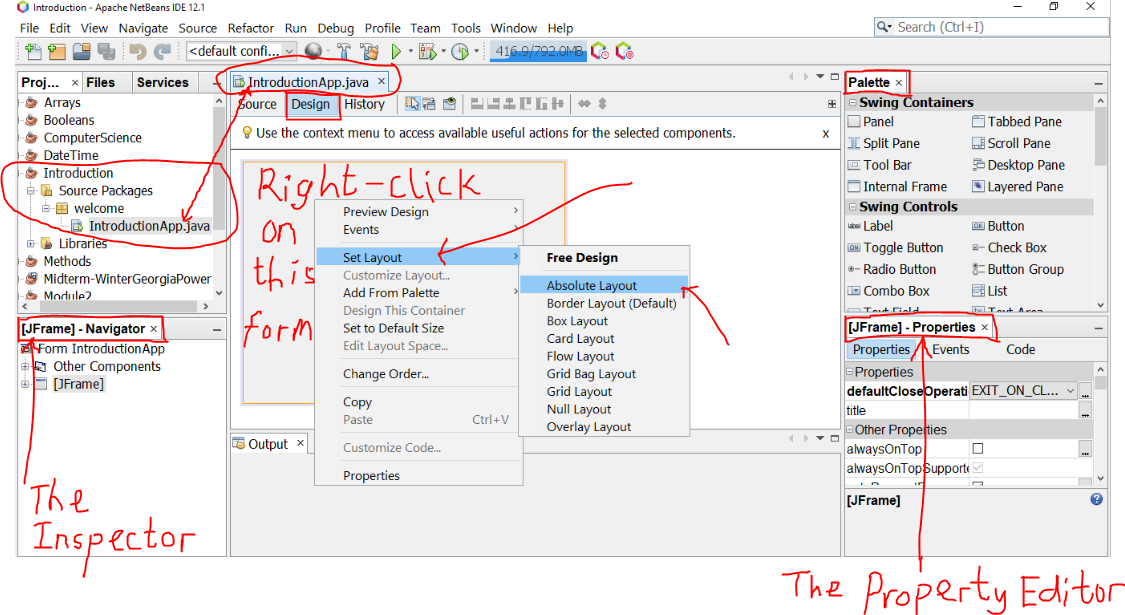This screenshot has height=615, width=1125.
Task: Click the Save All toolbar icon
Action: point(106,52)
